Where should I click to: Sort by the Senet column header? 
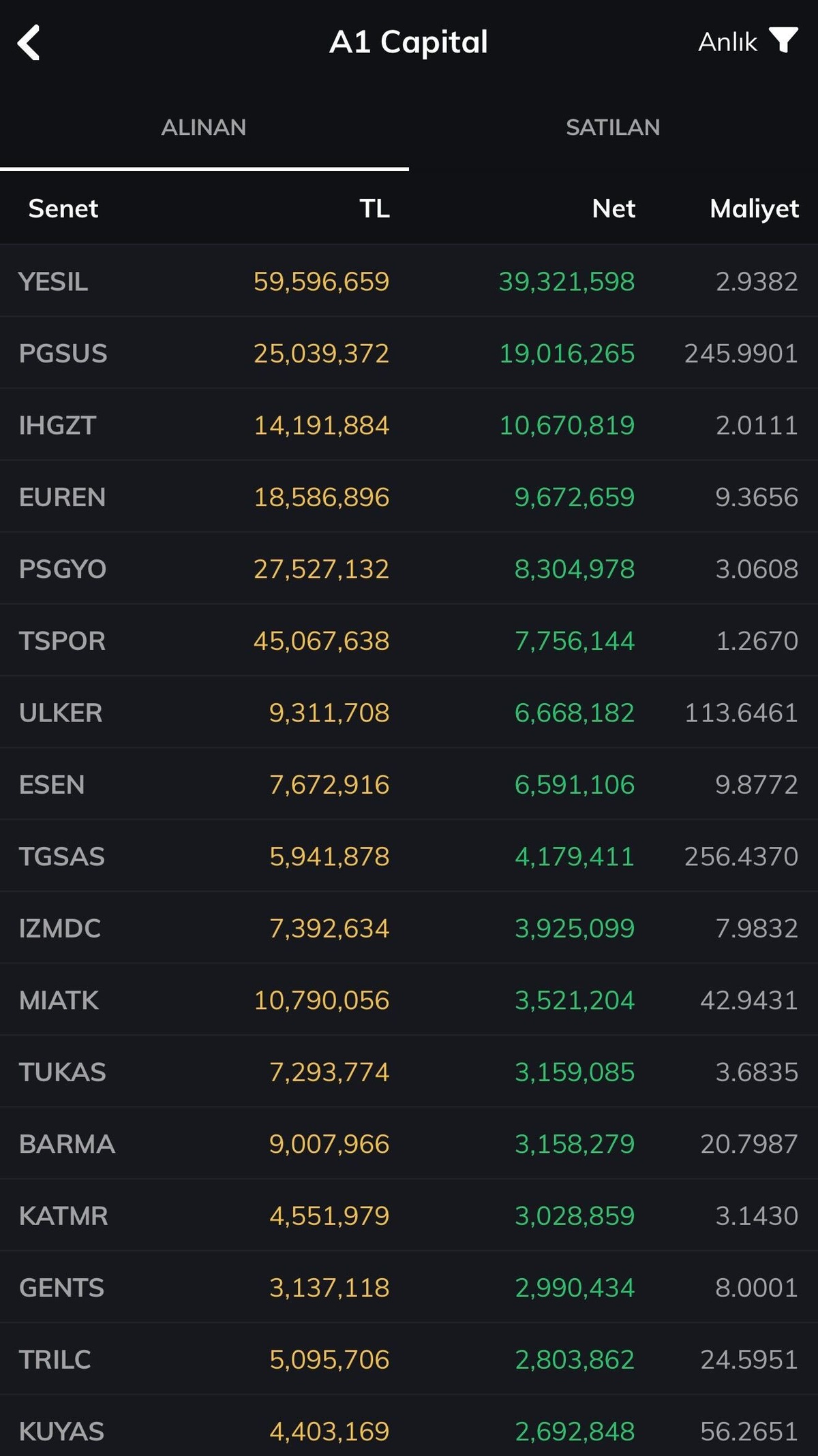63,208
